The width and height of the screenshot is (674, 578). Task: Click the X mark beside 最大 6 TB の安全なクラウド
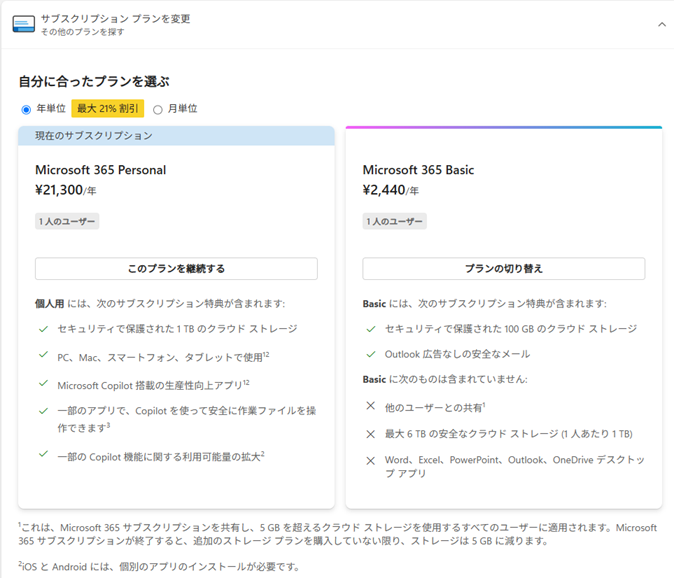(x=371, y=434)
